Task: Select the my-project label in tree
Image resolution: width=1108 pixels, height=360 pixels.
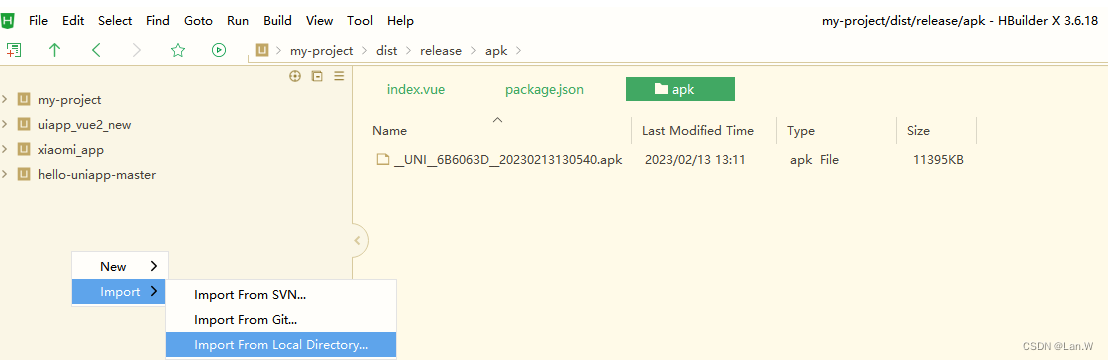Action: click(69, 100)
